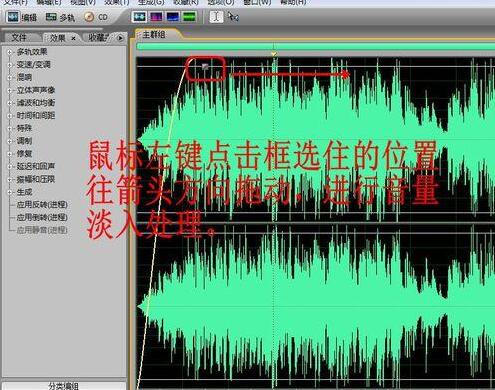Image resolution: width=495 pixels, height=390 pixels.
Task: Open CD view disc icon
Action: 89,17
